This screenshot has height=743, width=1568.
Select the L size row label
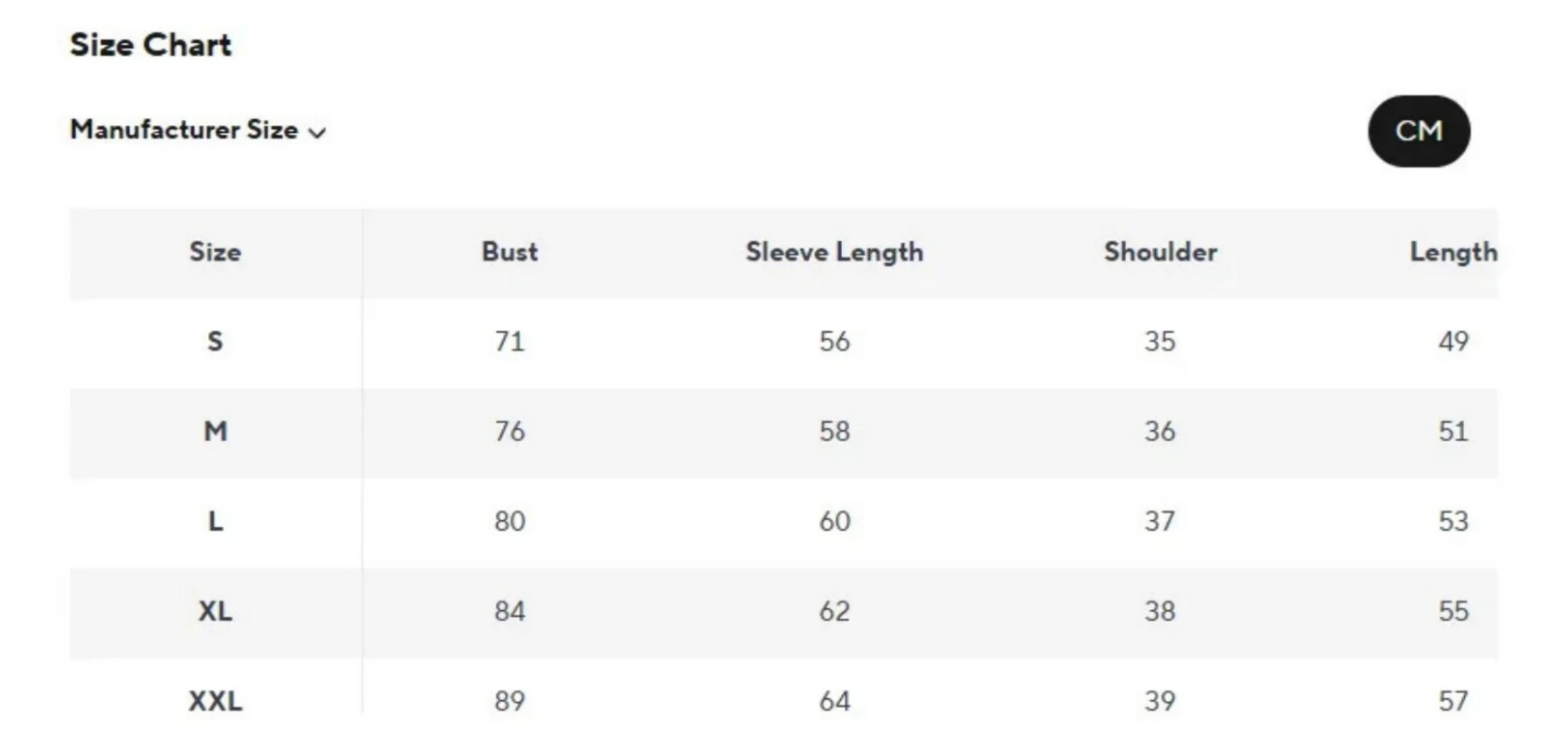215,521
